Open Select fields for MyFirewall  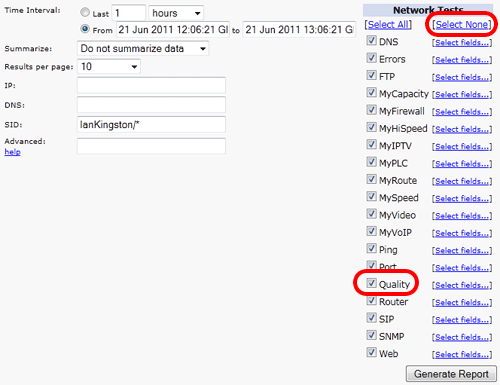coord(462,112)
